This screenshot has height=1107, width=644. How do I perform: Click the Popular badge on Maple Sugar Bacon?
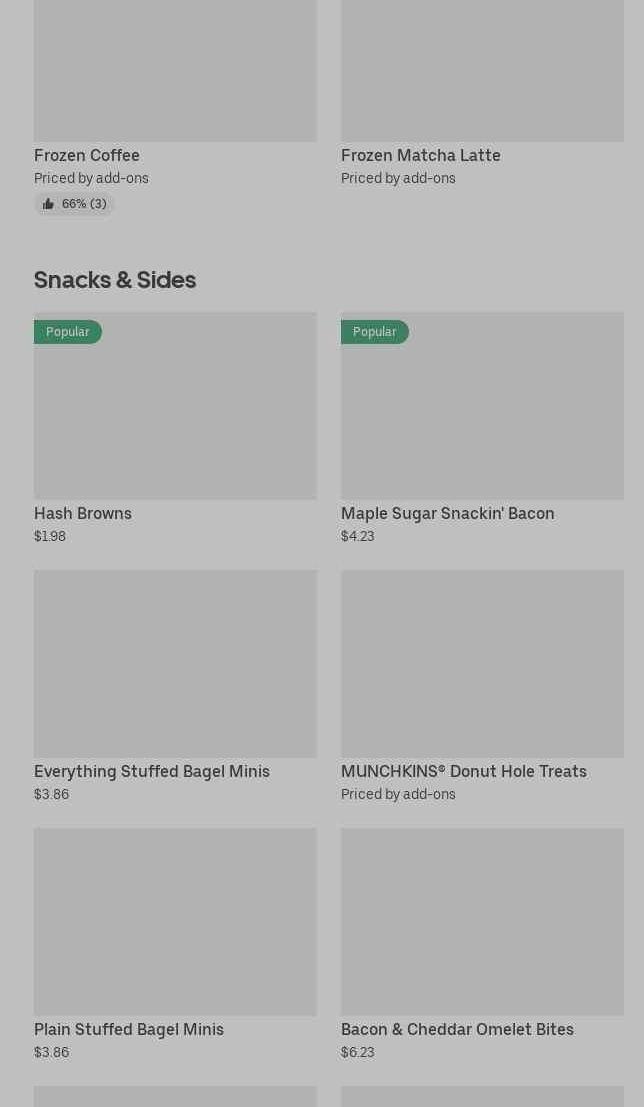click(x=374, y=332)
